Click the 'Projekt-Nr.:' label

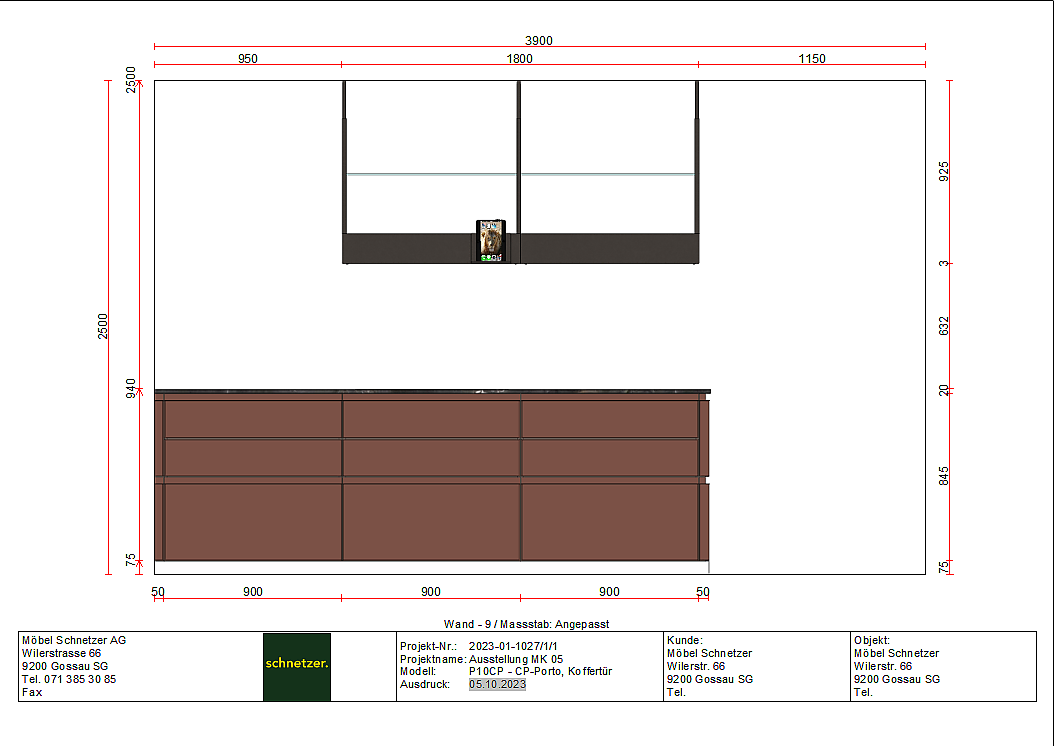click(428, 647)
